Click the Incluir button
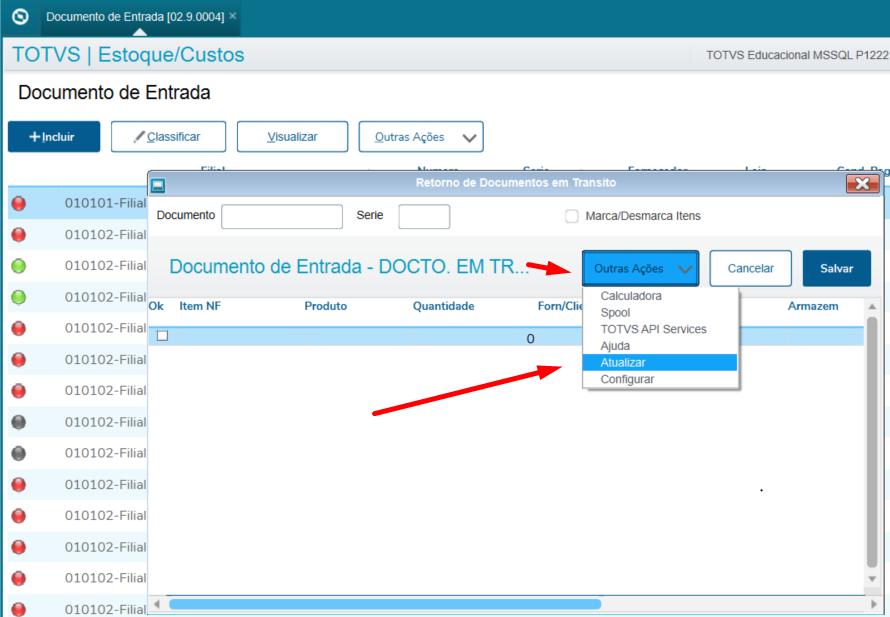890x617 pixels. (x=54, y=137)
